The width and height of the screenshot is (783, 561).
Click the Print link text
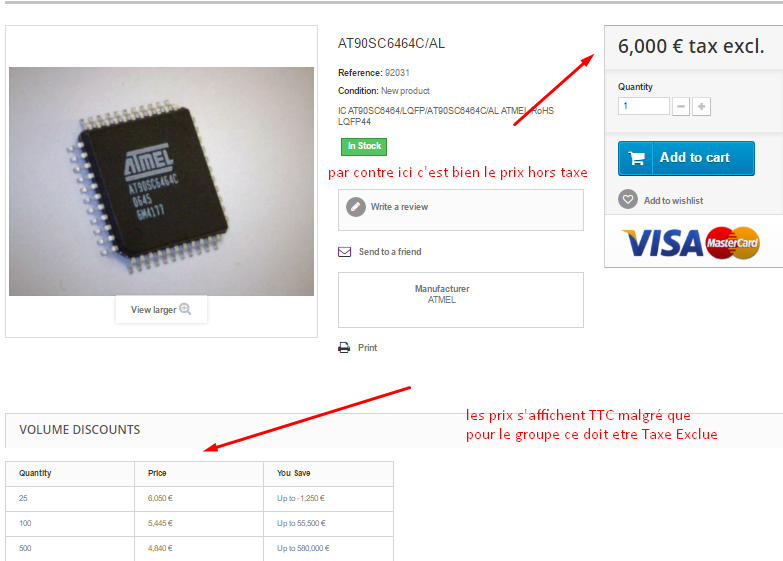(x=368, y=348)
